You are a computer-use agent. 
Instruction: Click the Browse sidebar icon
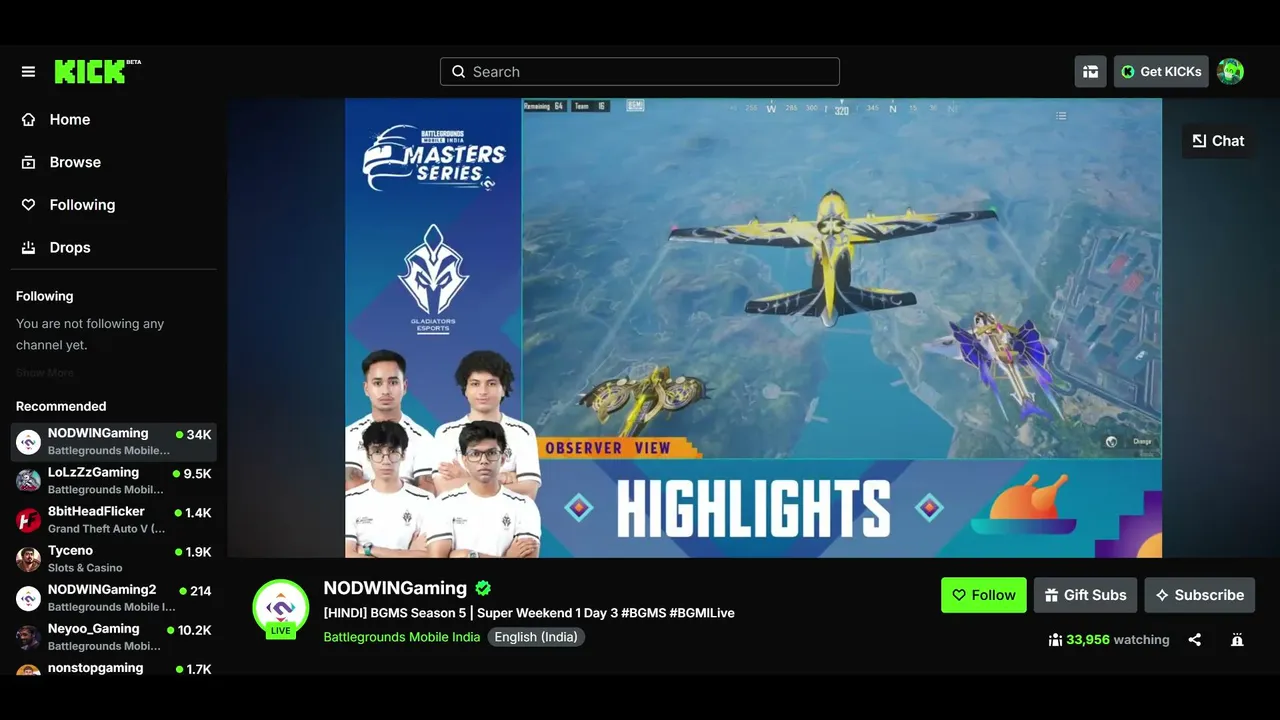coord(29,162)
